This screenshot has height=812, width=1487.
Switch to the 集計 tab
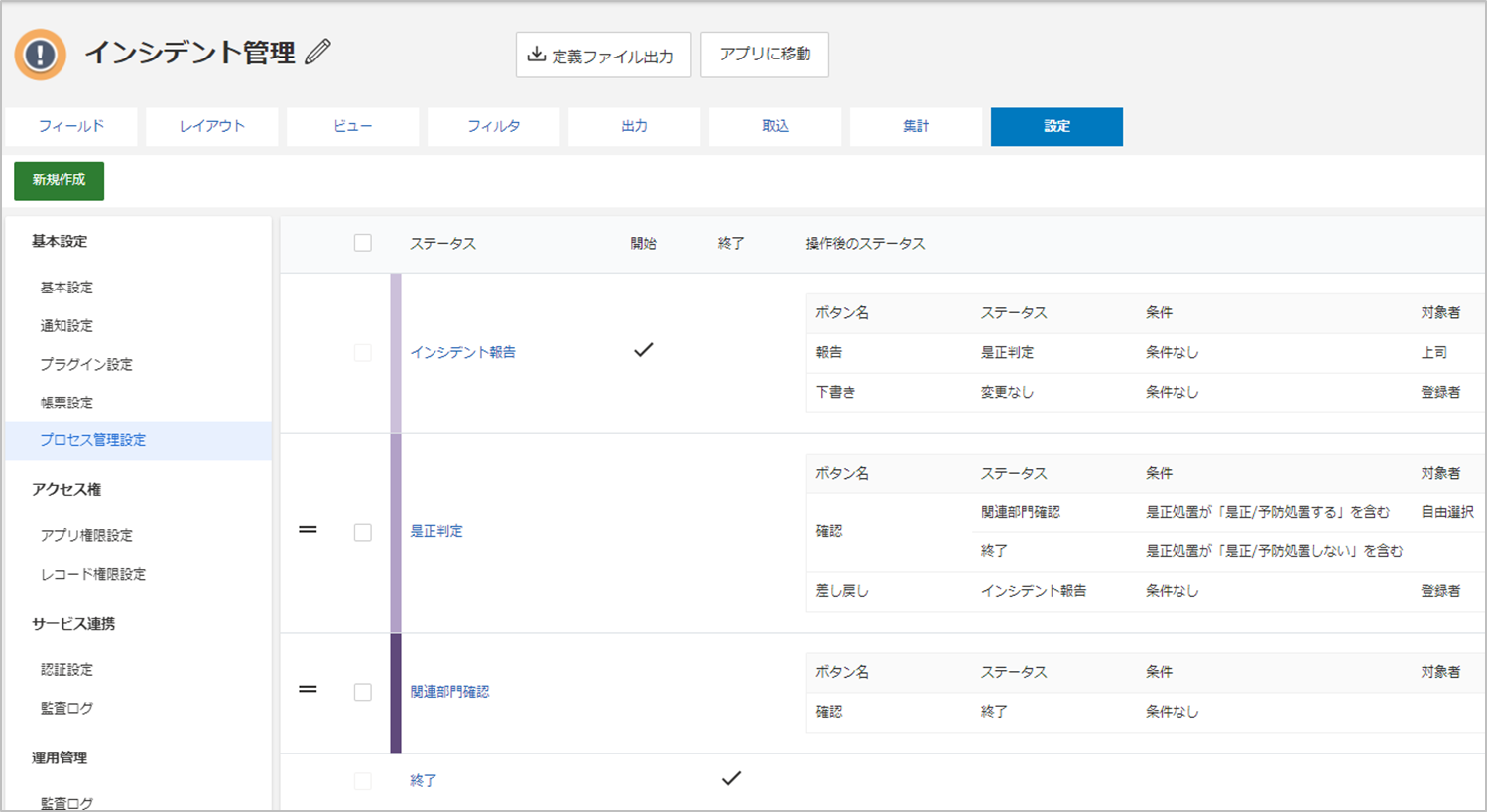pyautogui.click(x=916, y=127)
